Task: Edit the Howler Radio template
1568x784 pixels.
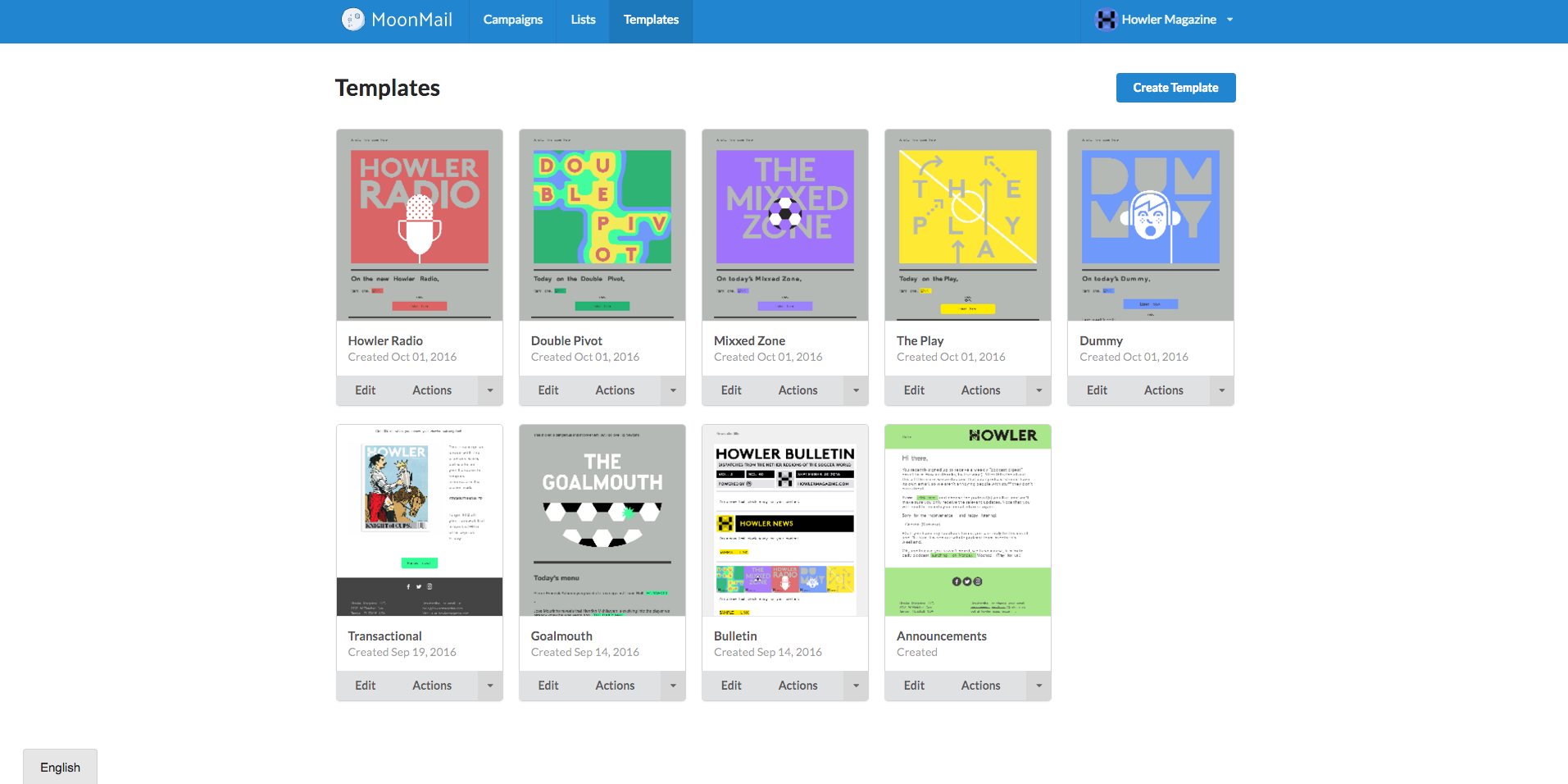Action: 366,390
